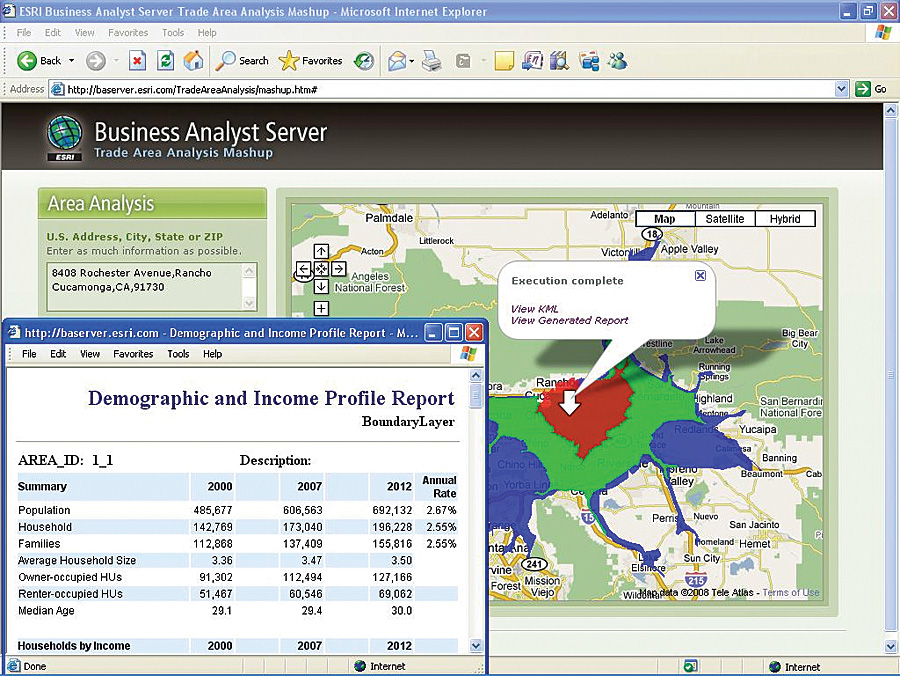The width and height of the screenshot is (900, 676).
Task: Click the Mail envelope icon
Action: point(397,60)
